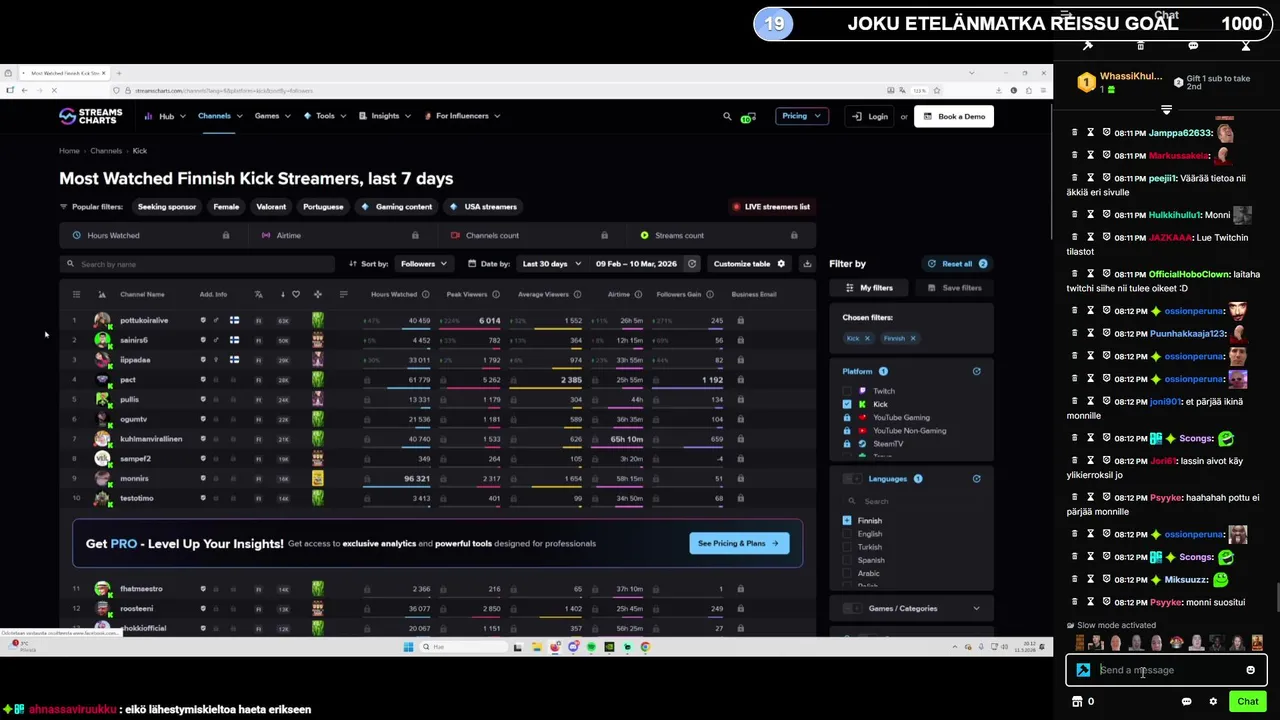1280x720 pixels.
Task: Check the English language checkbox
Action: (847, 534)
